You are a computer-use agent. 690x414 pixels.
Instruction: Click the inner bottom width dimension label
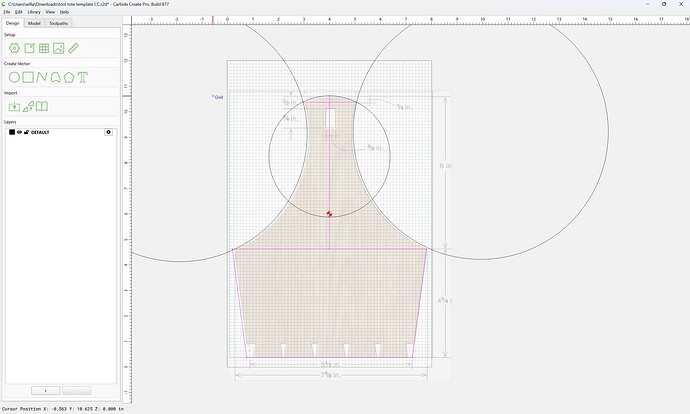pyautogui.click(x=330, y=364)
